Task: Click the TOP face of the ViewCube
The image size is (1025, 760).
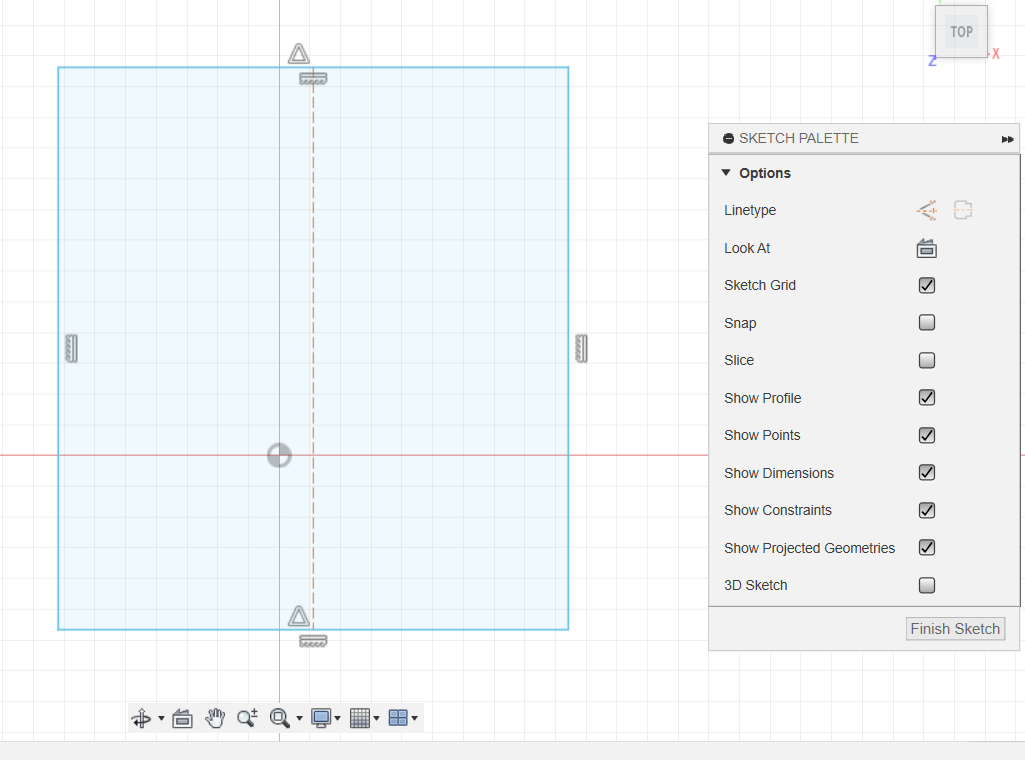Action: click(x=961, y=31)
